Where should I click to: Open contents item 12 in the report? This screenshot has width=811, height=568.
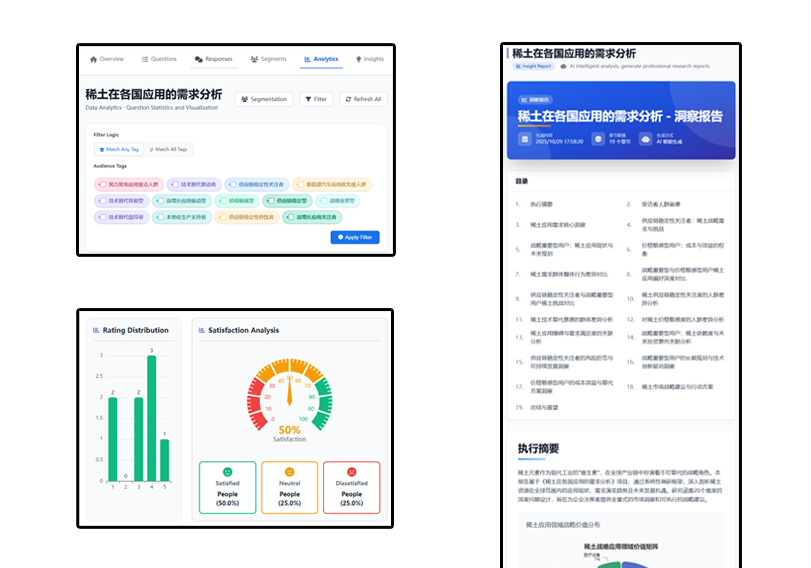(683, 320)
